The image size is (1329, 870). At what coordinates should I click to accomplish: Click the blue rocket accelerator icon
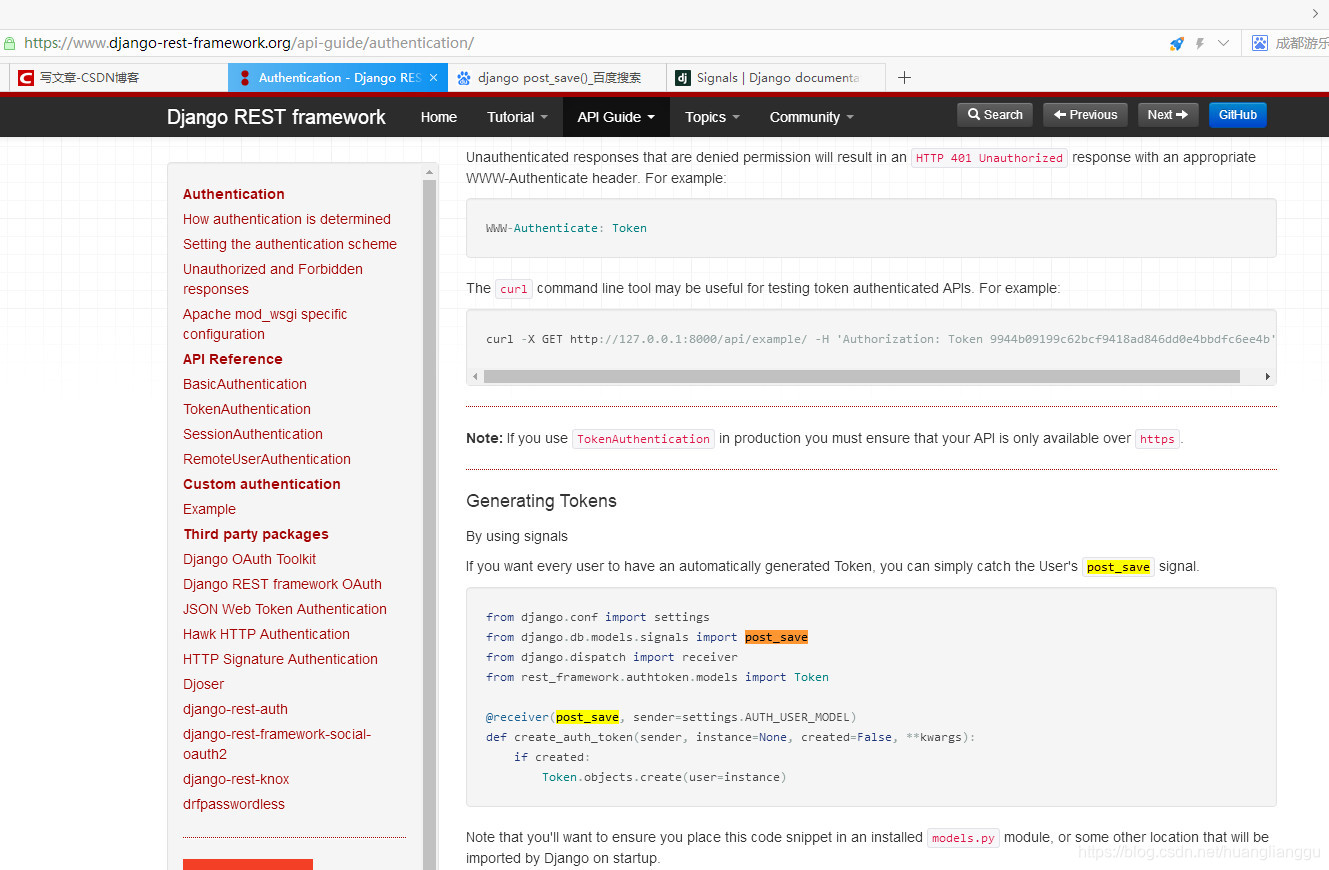1177,43
